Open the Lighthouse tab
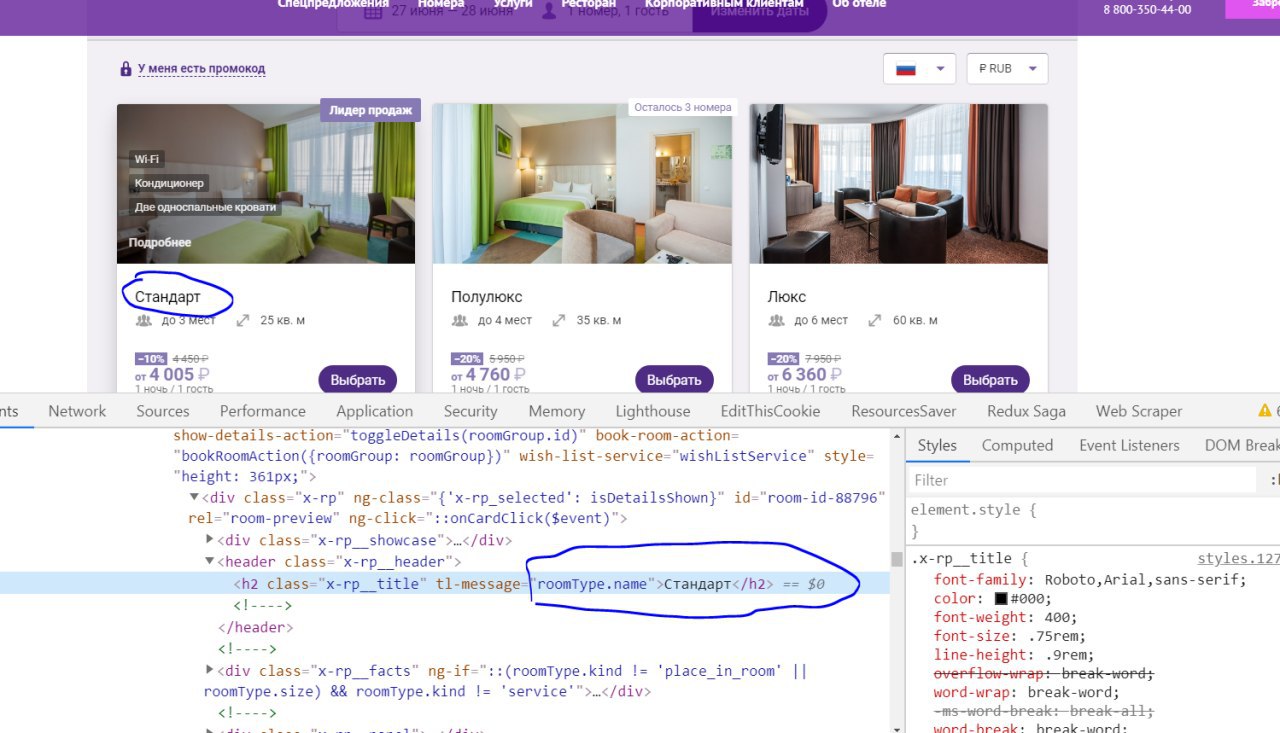 pos(653,411)
